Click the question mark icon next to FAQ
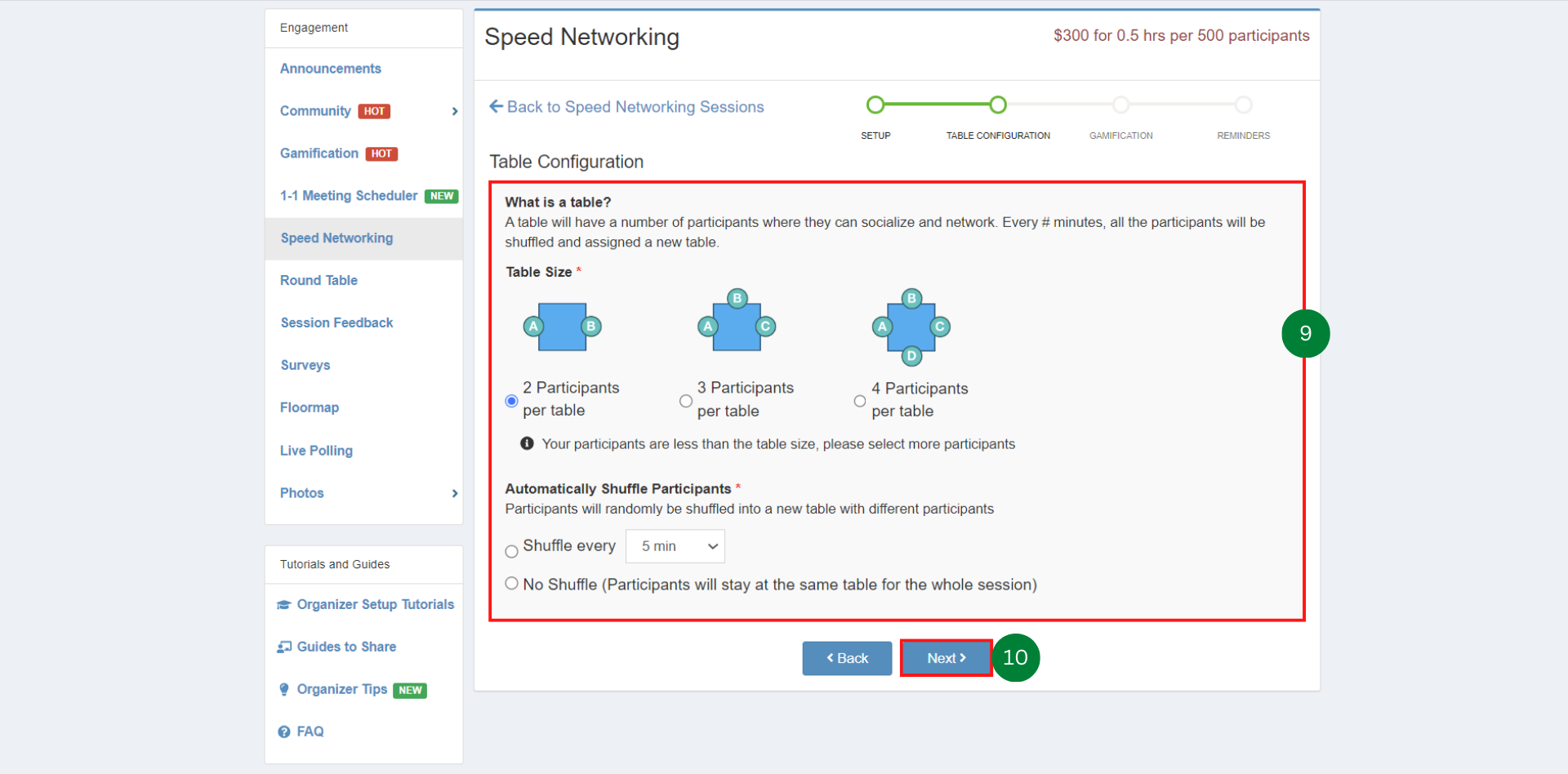This screenshot has height=774, width=1568. [x=283, y=732]
